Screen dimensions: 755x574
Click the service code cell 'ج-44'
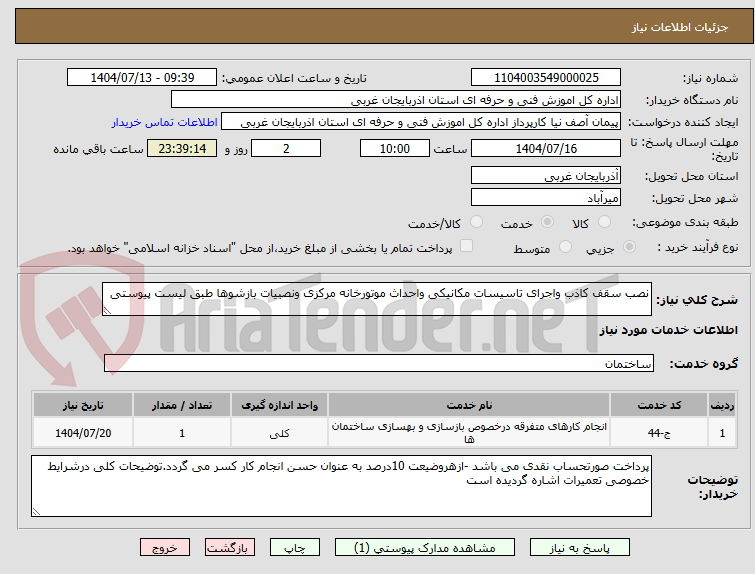point(659,433)
